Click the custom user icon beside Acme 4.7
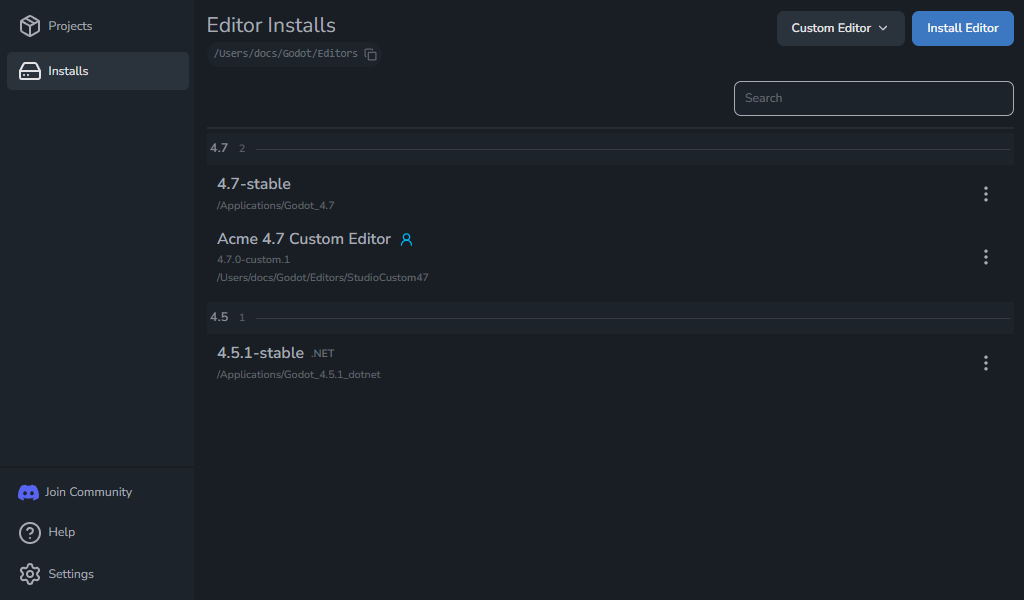This screenshot has width=1024, height=600. click(406, 240)
